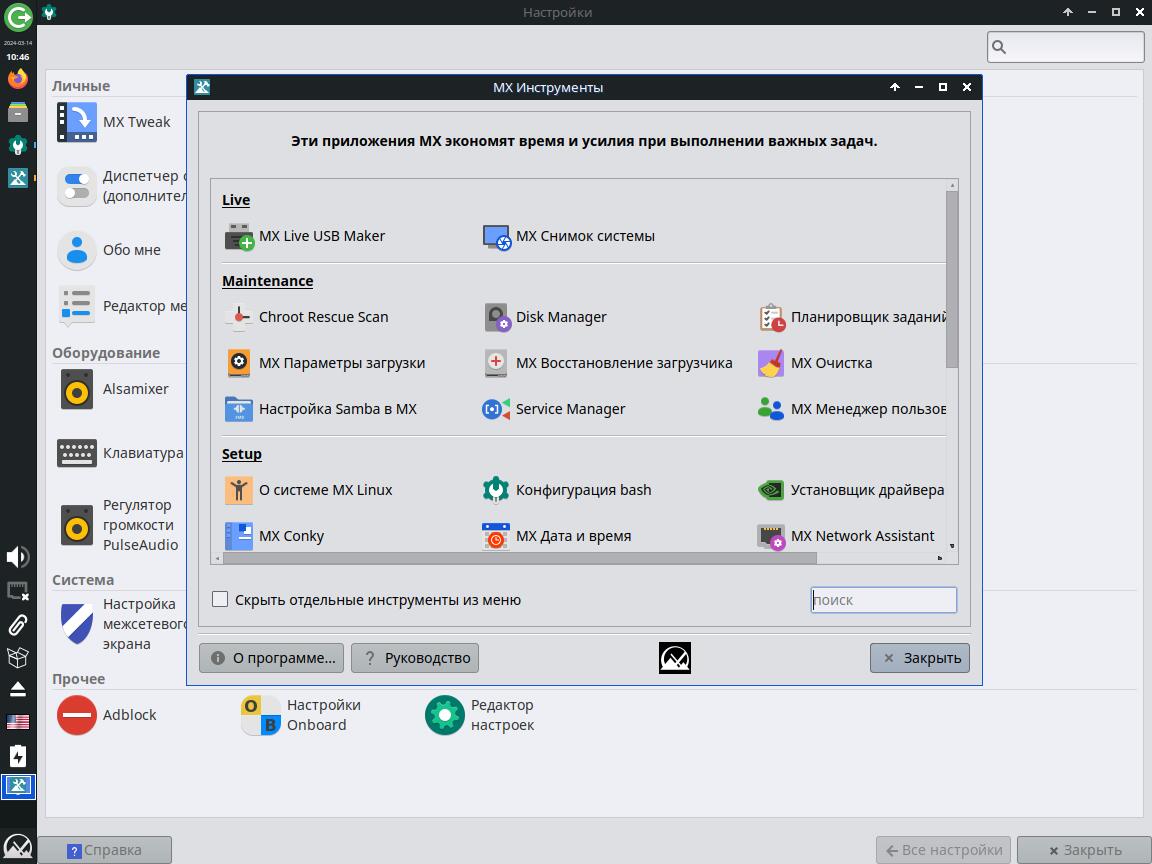Open the MX start menu logo
The width and height of the screenshot is (1152, 864).
[x=18, y=847]
